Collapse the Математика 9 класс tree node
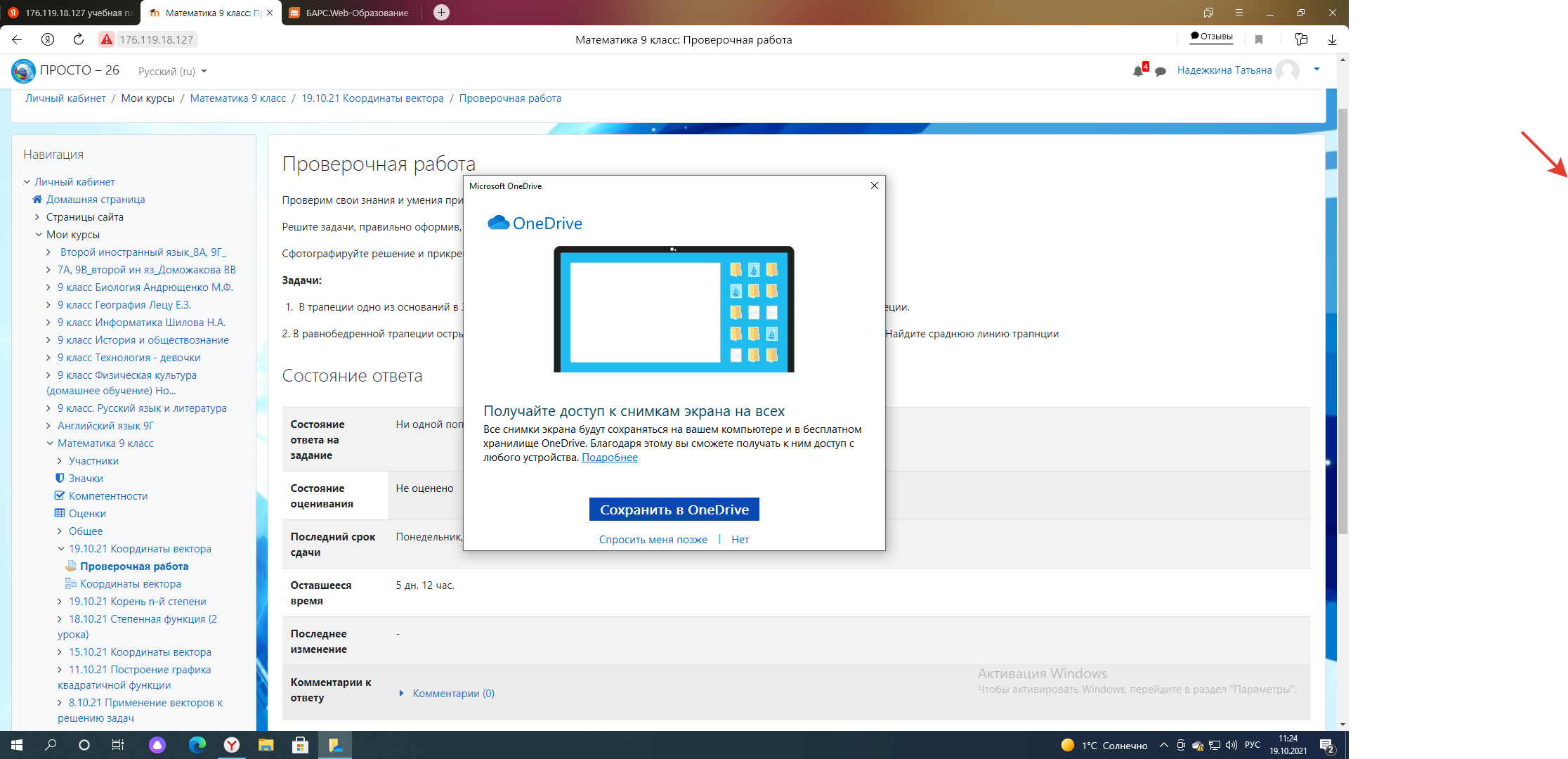The image size is (1568, 759). point(50,443)
